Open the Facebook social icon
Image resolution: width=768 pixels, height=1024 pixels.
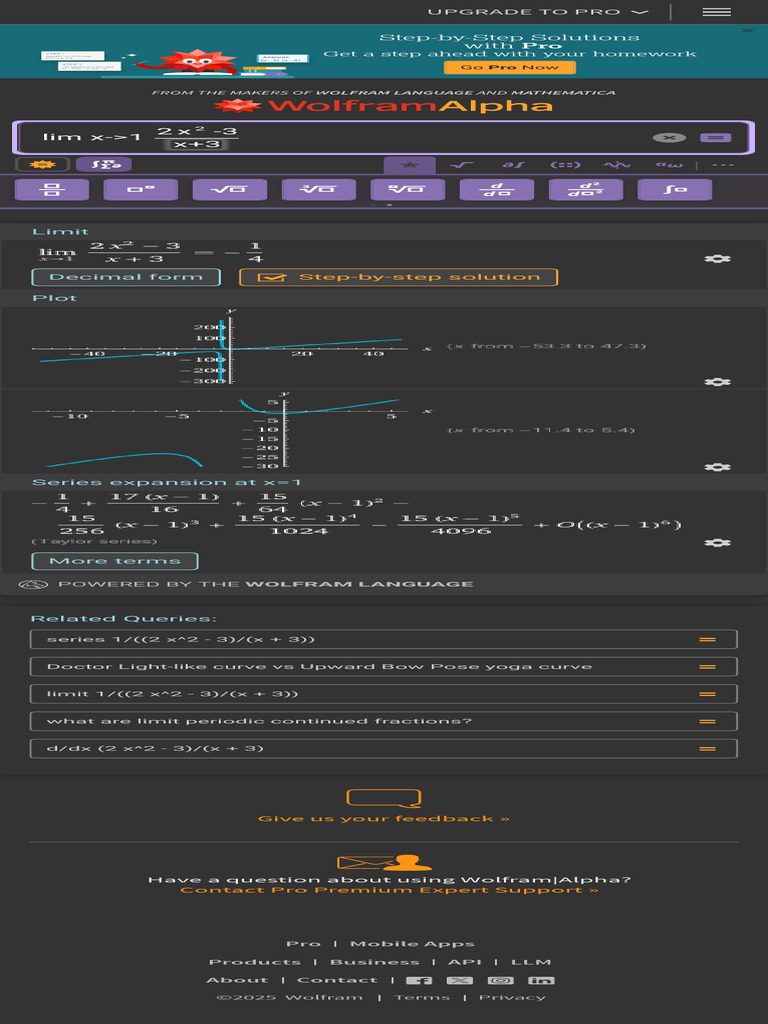[x=419, y=980]
